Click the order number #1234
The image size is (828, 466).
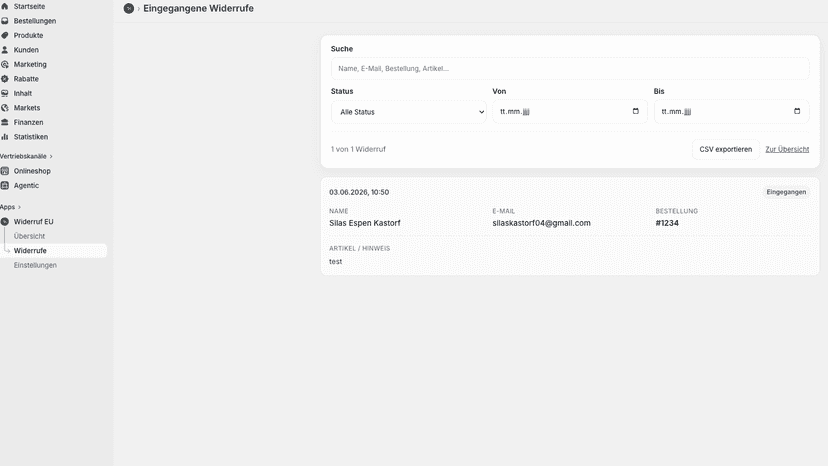coord(667,223)
